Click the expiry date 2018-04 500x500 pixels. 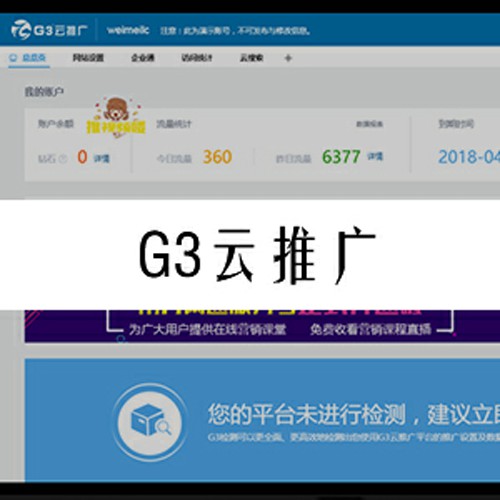469,157
